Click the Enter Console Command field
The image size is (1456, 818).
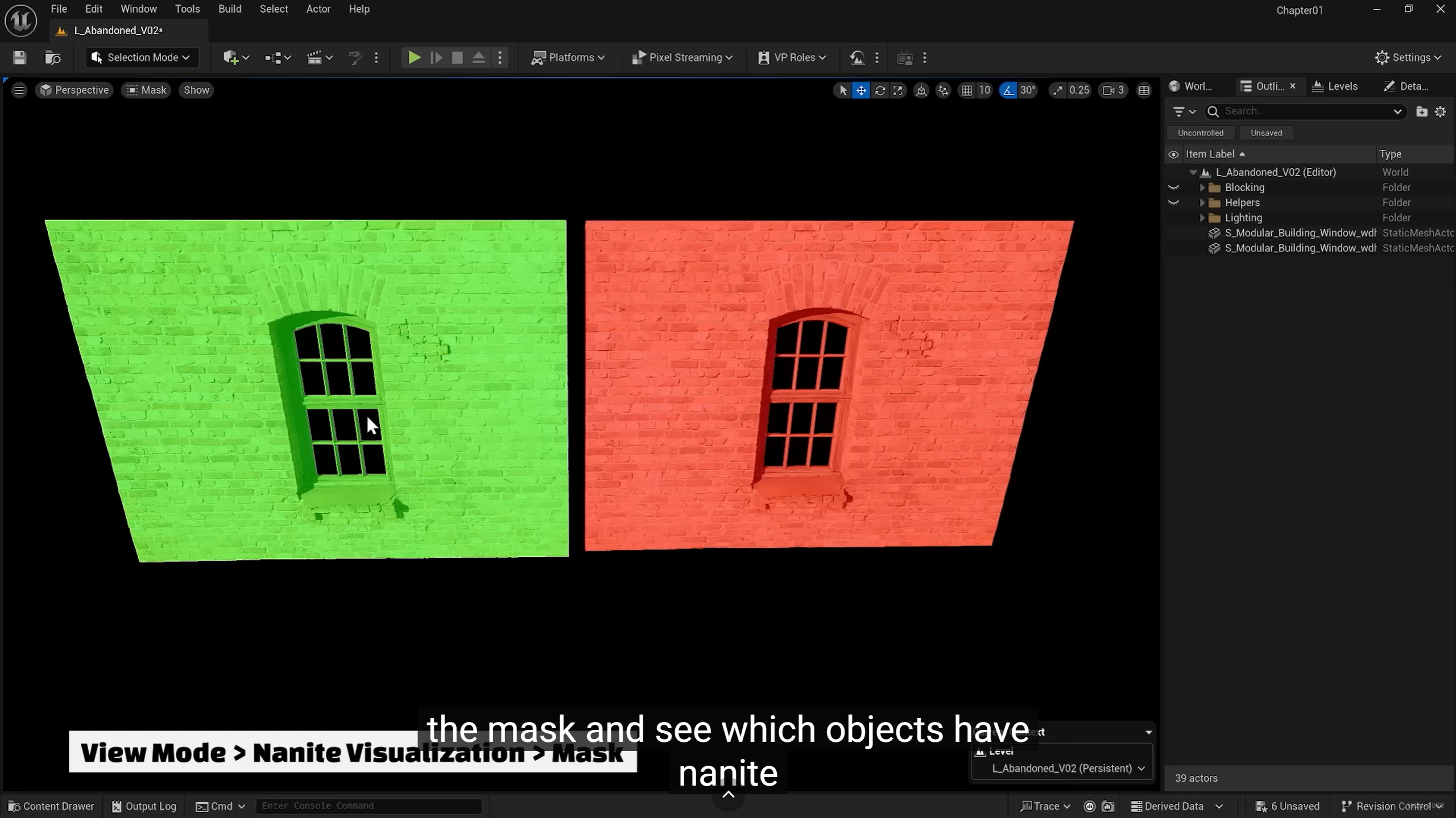coord(369,806)
